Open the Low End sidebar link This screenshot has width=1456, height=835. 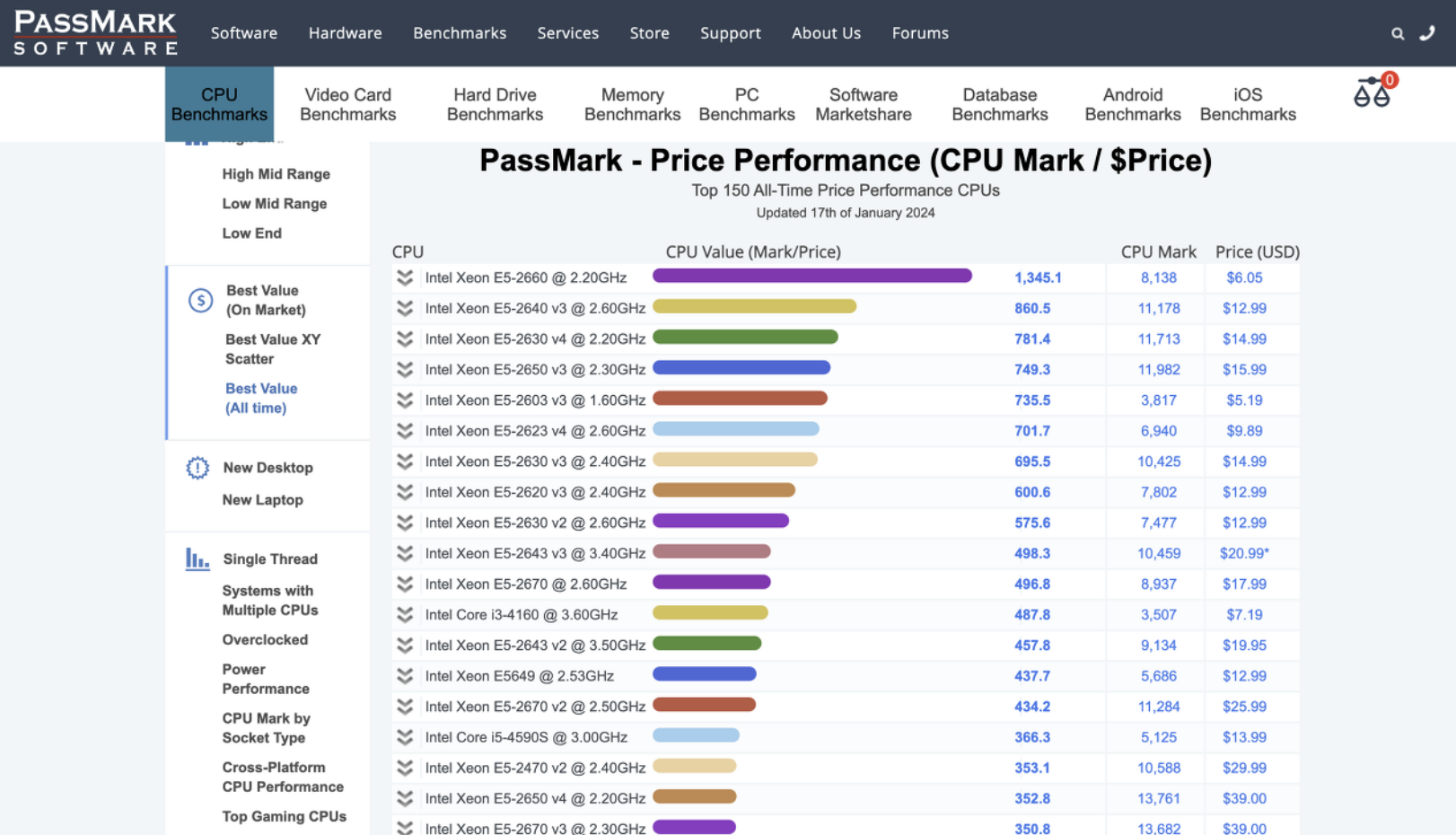click(252, 233)
